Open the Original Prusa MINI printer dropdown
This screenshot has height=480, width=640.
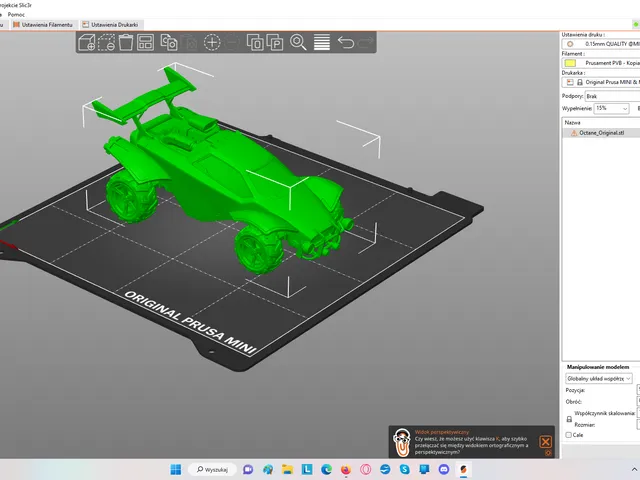tap(601, 82)
